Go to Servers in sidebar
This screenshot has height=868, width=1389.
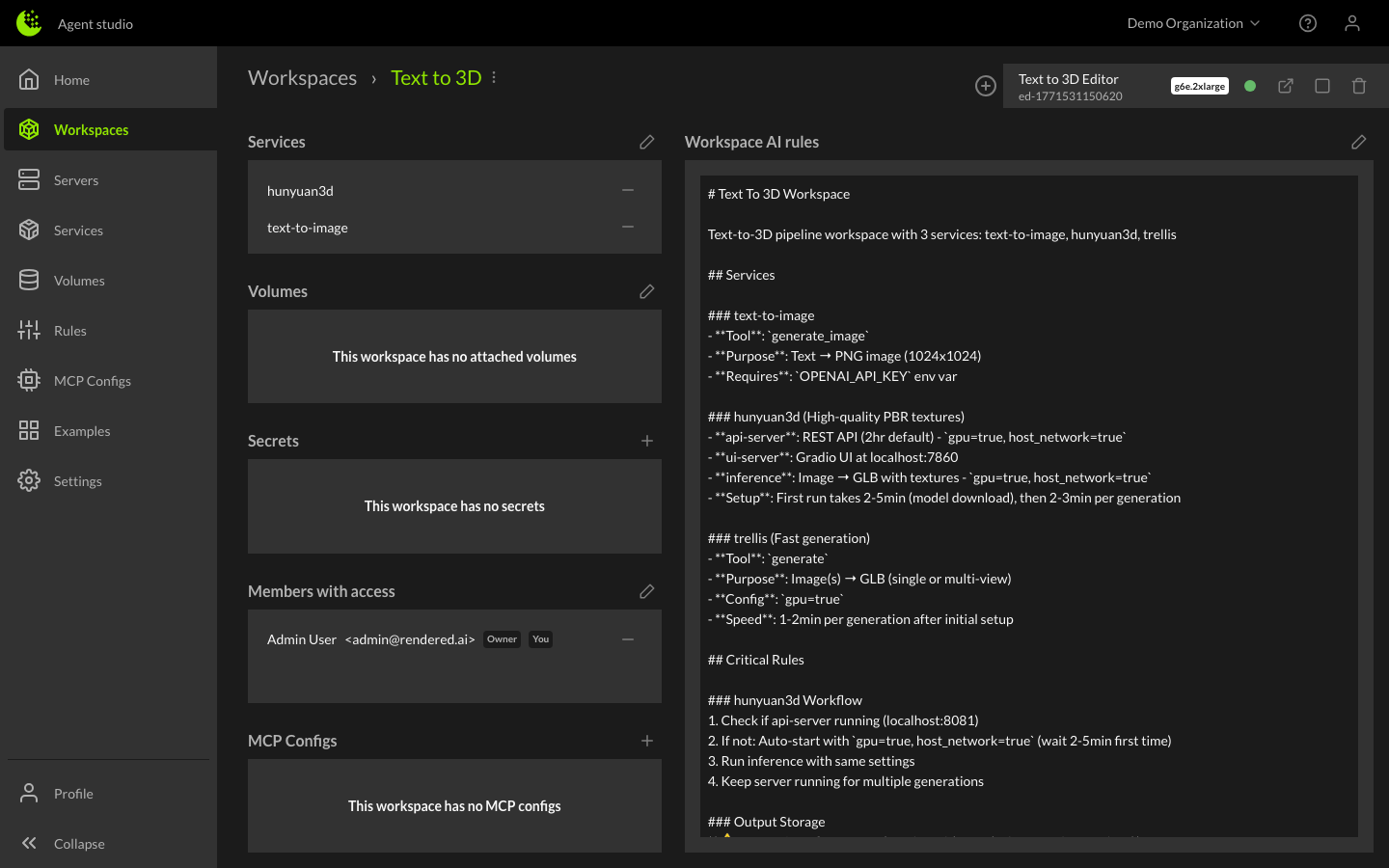point(75,180)
